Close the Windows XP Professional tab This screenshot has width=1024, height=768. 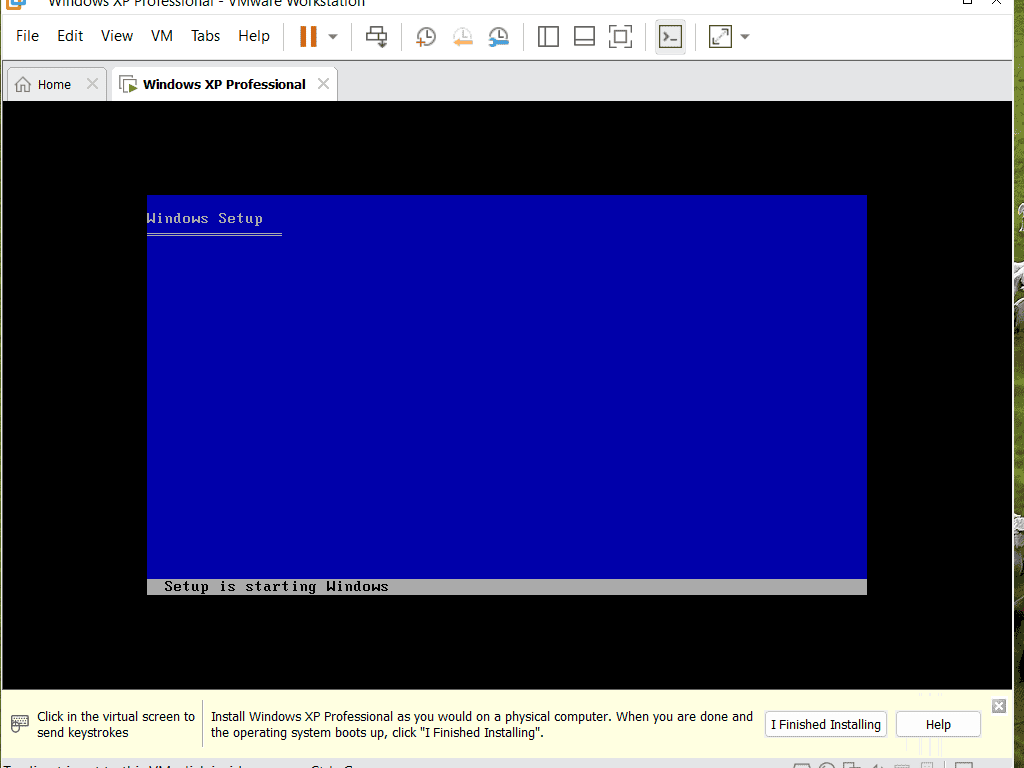tap(323, 84)
